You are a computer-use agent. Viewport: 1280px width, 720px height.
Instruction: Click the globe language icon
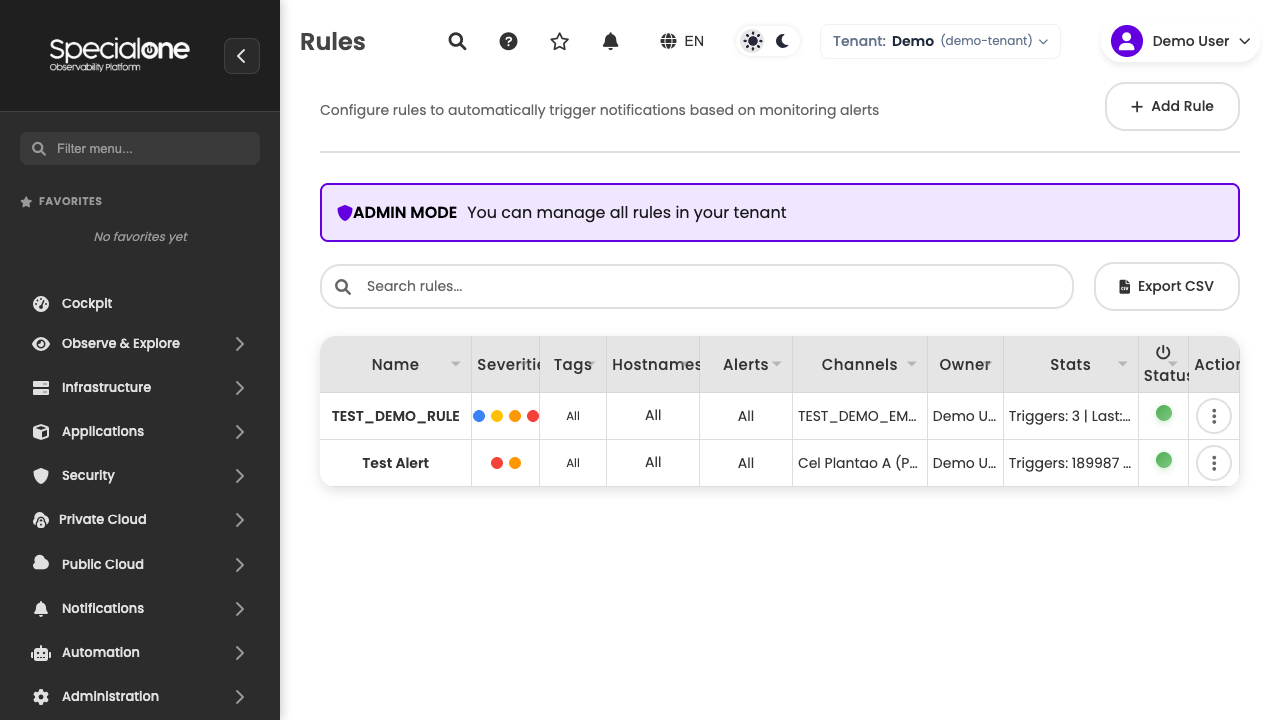668,41
